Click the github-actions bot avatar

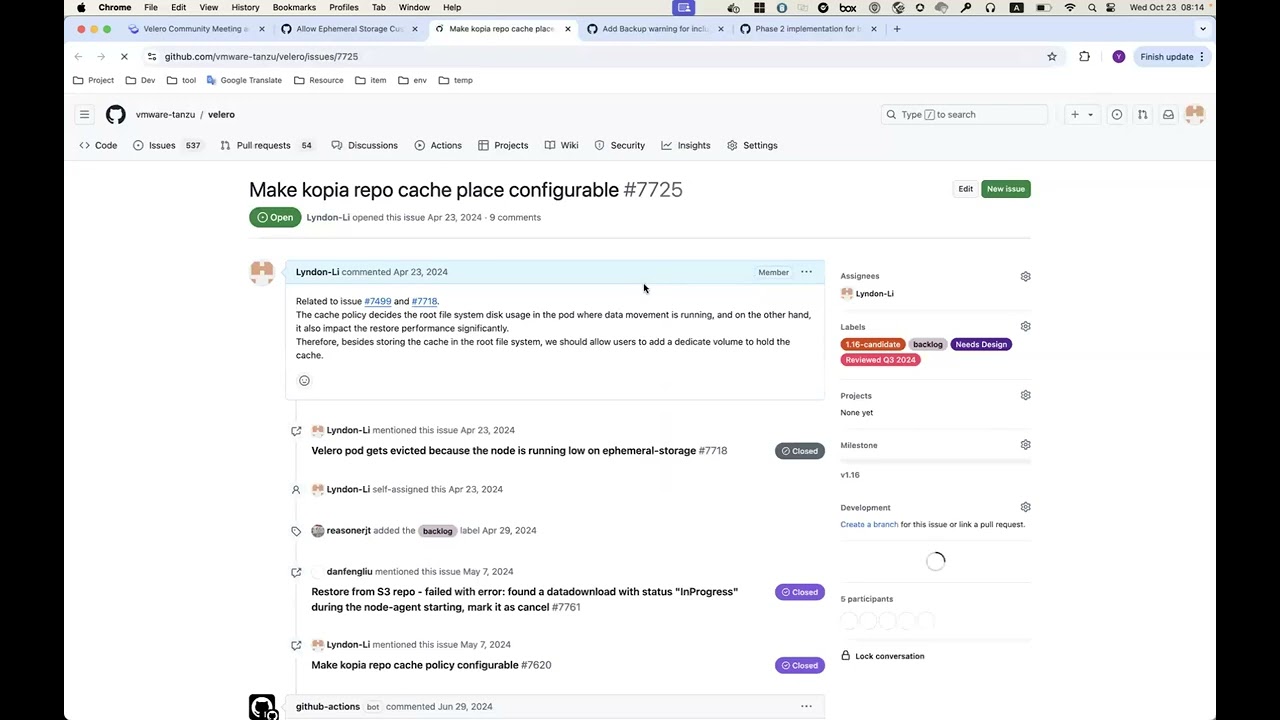tap(262, 707)
